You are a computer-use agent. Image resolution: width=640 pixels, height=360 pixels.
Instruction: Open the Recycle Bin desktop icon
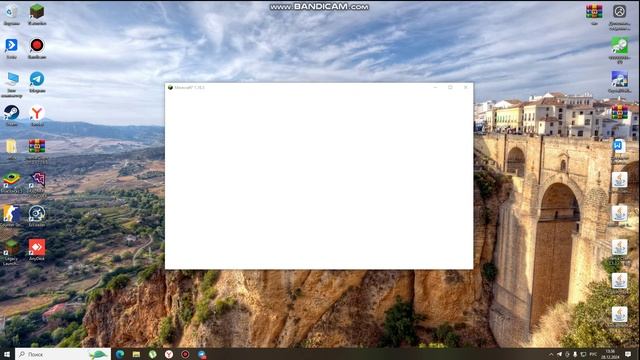(11, 12)
